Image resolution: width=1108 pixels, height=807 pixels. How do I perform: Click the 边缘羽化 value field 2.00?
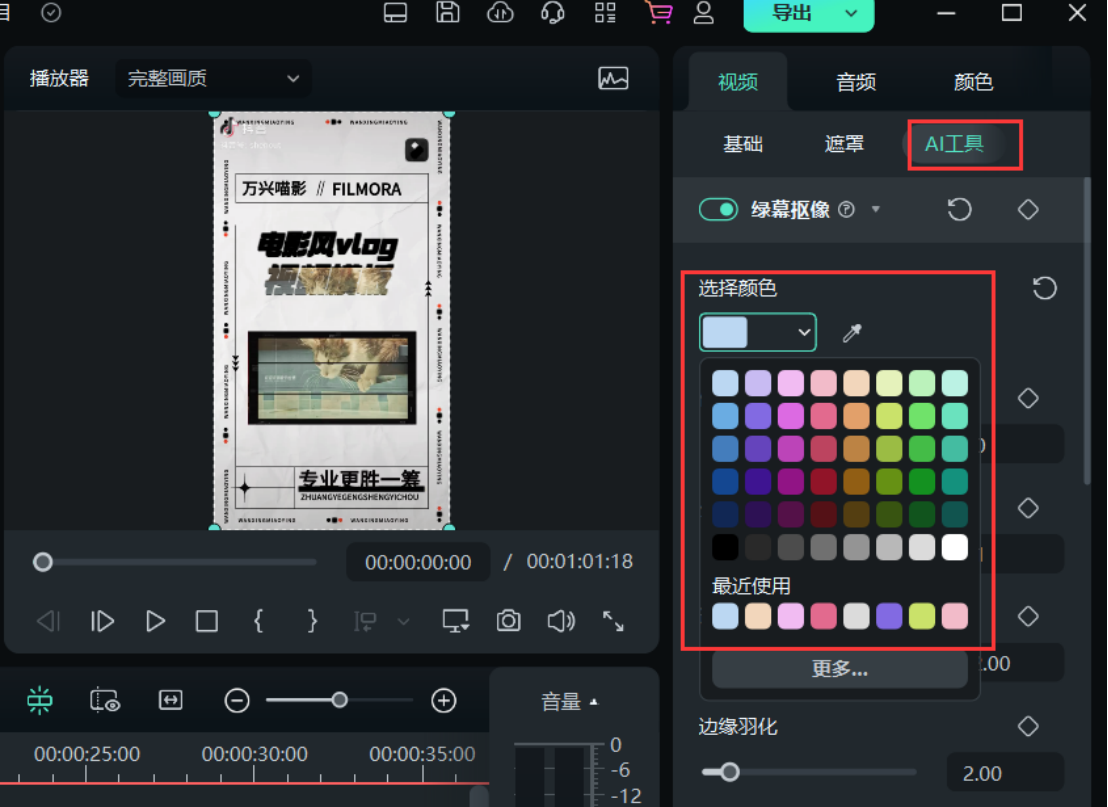coord(1003,773)
